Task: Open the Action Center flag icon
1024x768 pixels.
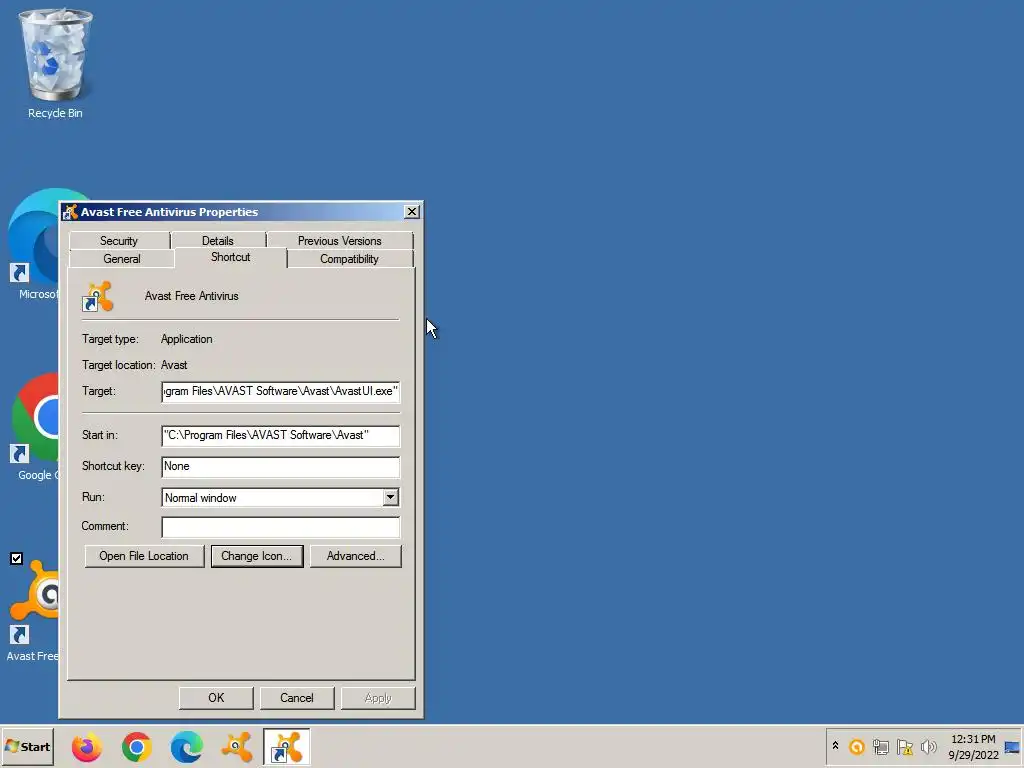Action: coord(904,746)
